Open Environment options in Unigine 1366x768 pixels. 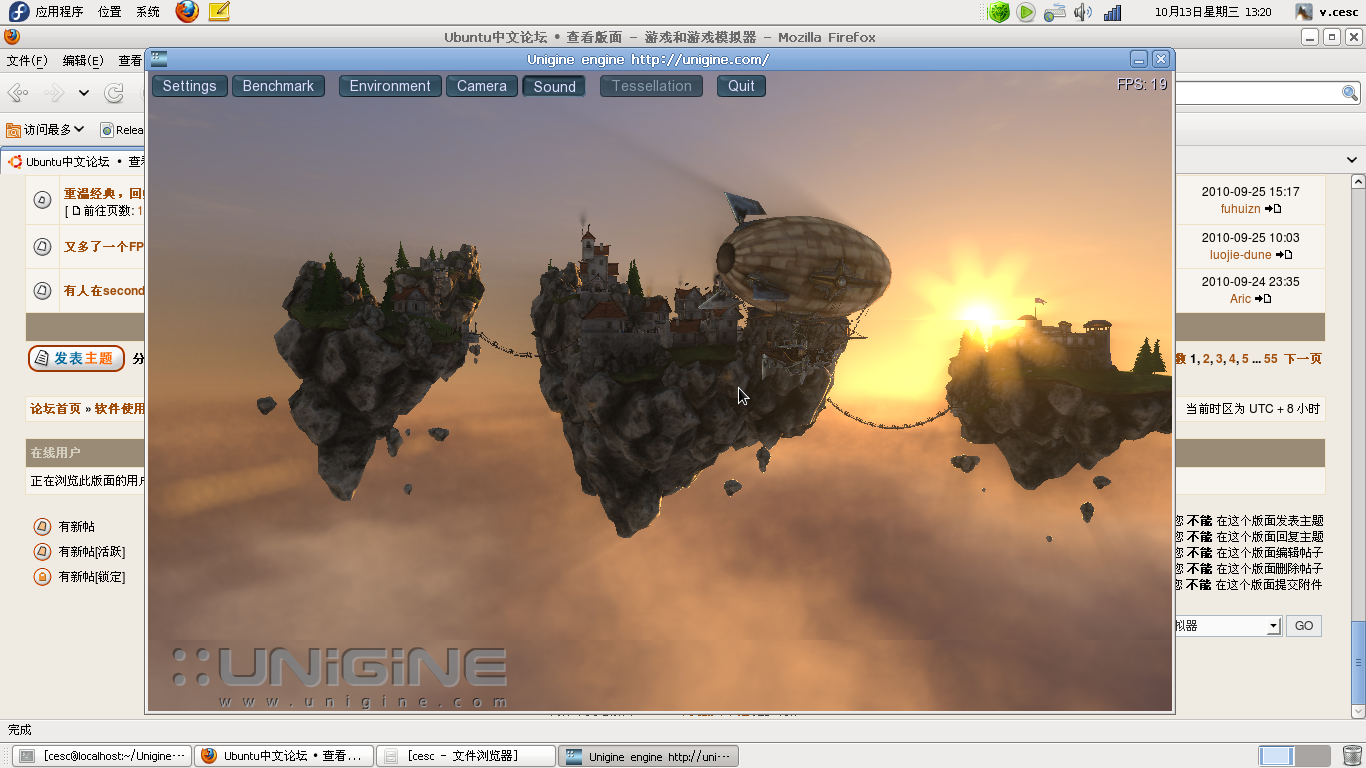click(390, 86)
